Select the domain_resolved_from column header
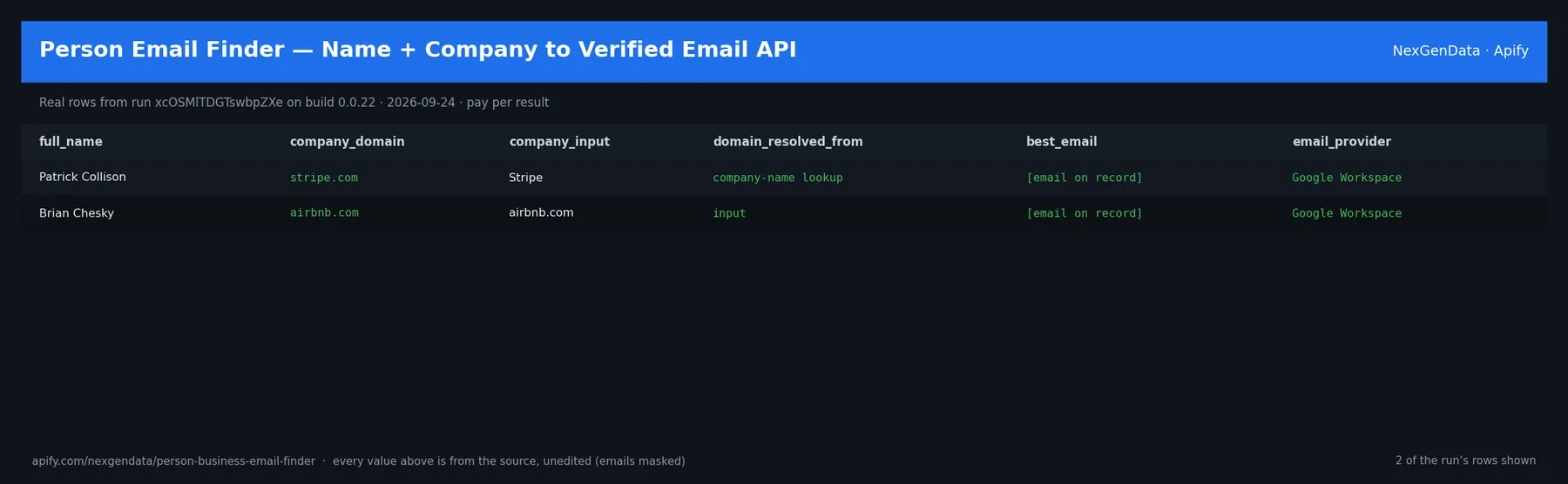The image size is (1568, 484). coord(787,142)
